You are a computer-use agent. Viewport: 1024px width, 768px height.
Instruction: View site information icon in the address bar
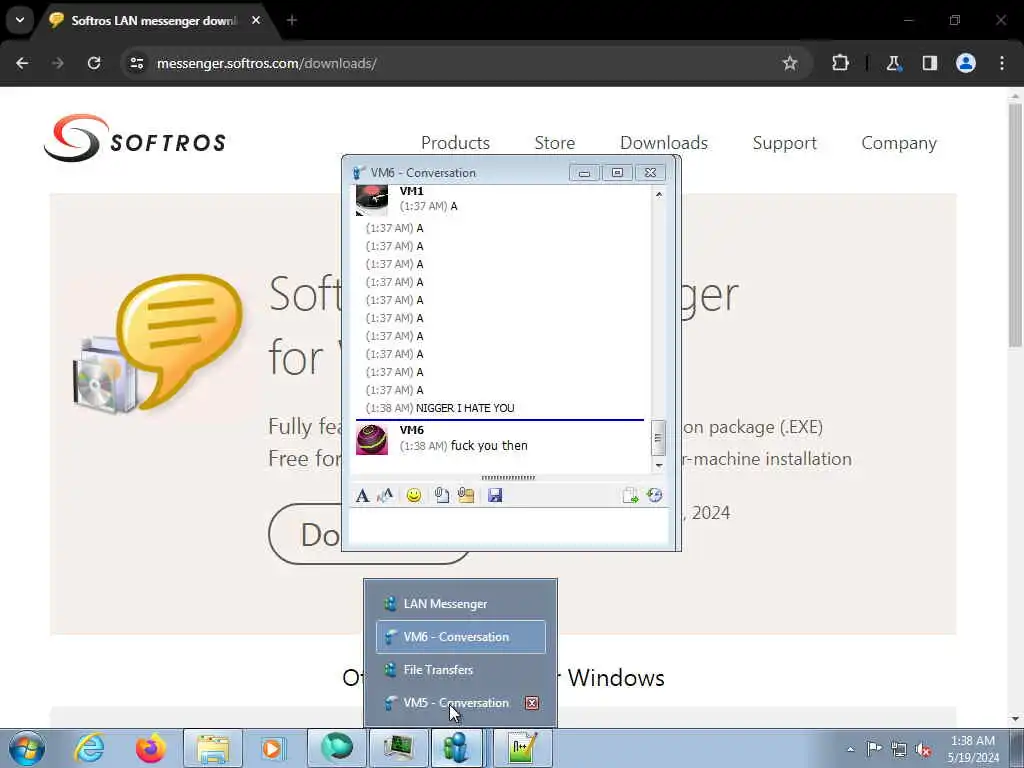point(136,63)
